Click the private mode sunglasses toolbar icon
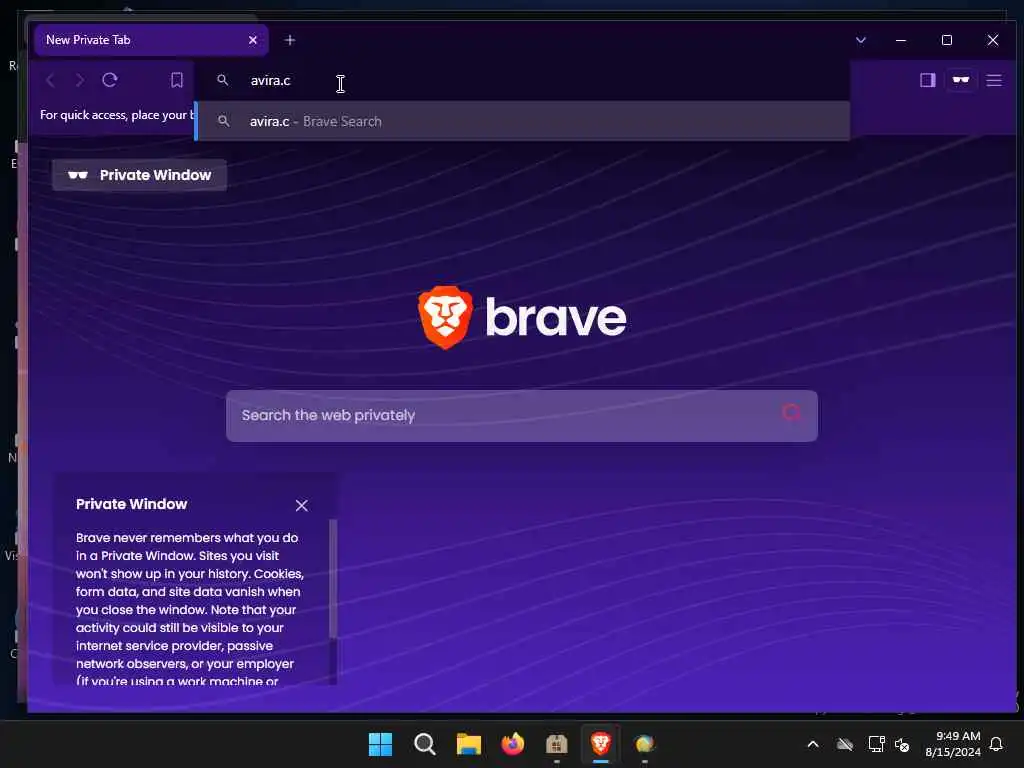This screenshot has width=1024, height=768. [961, 80]
